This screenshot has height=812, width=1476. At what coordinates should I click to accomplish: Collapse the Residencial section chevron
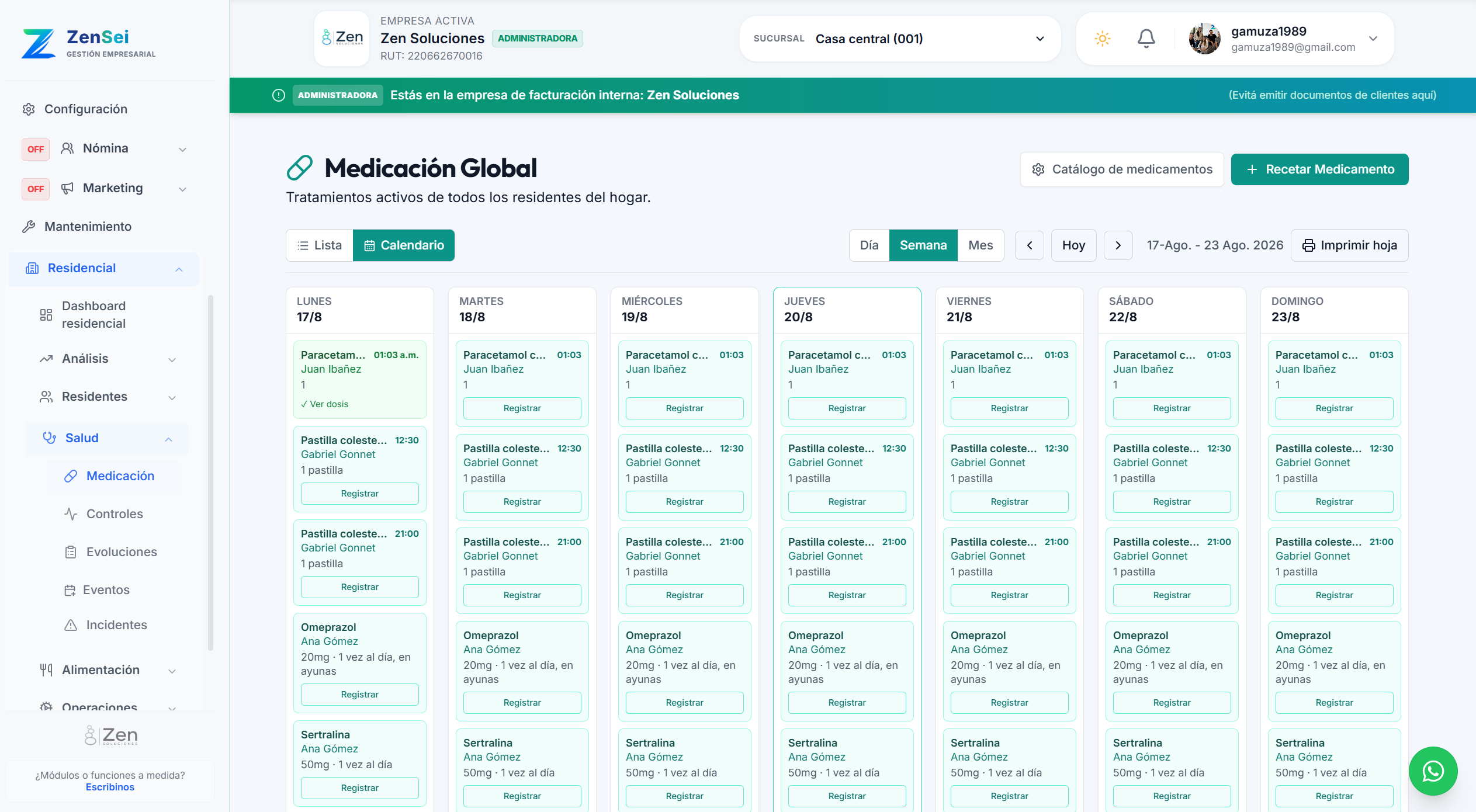click(x=179, y=269)
